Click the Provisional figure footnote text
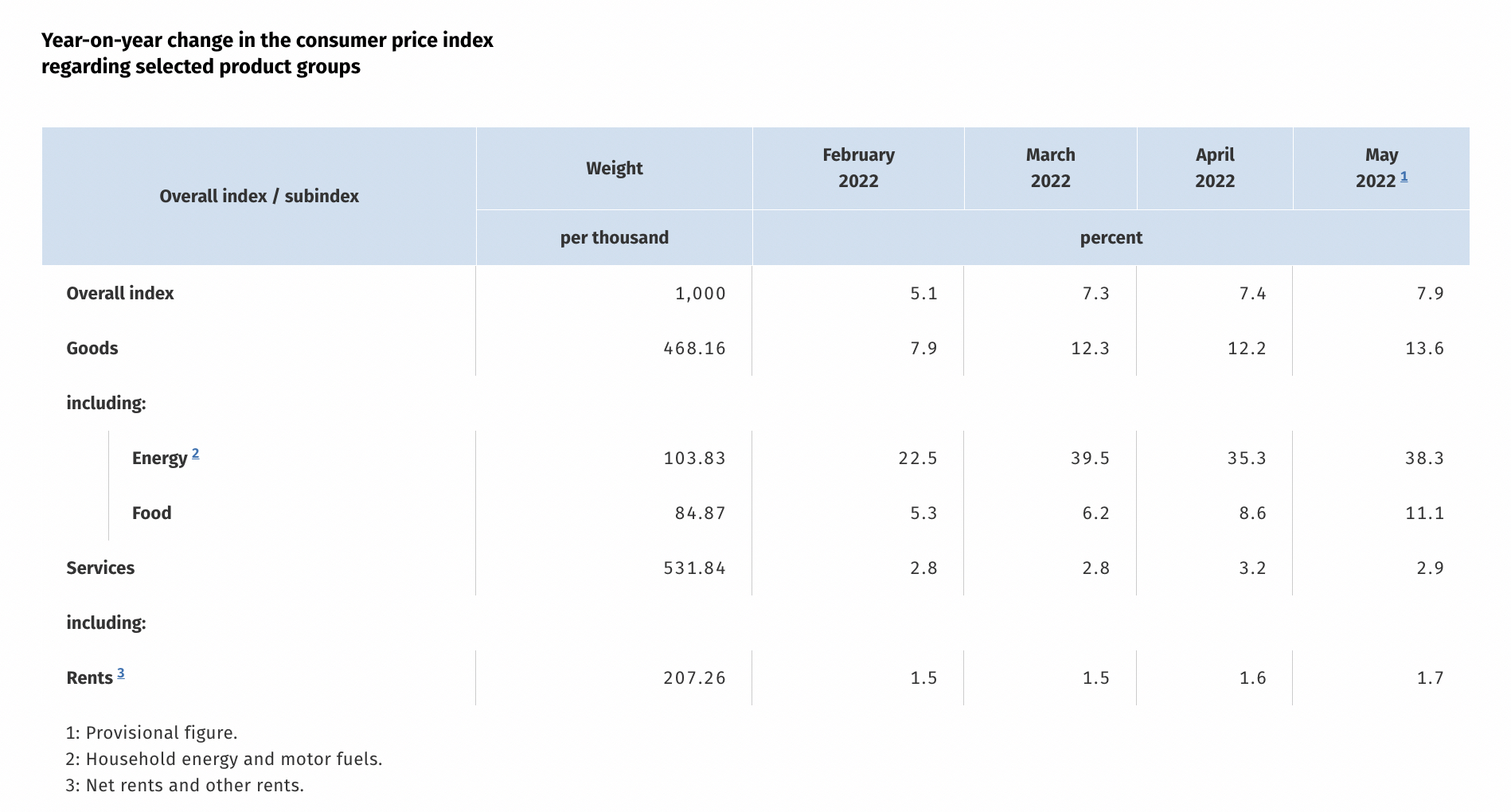The width and height of the screenshot is (1511, 812). [151, 732]
